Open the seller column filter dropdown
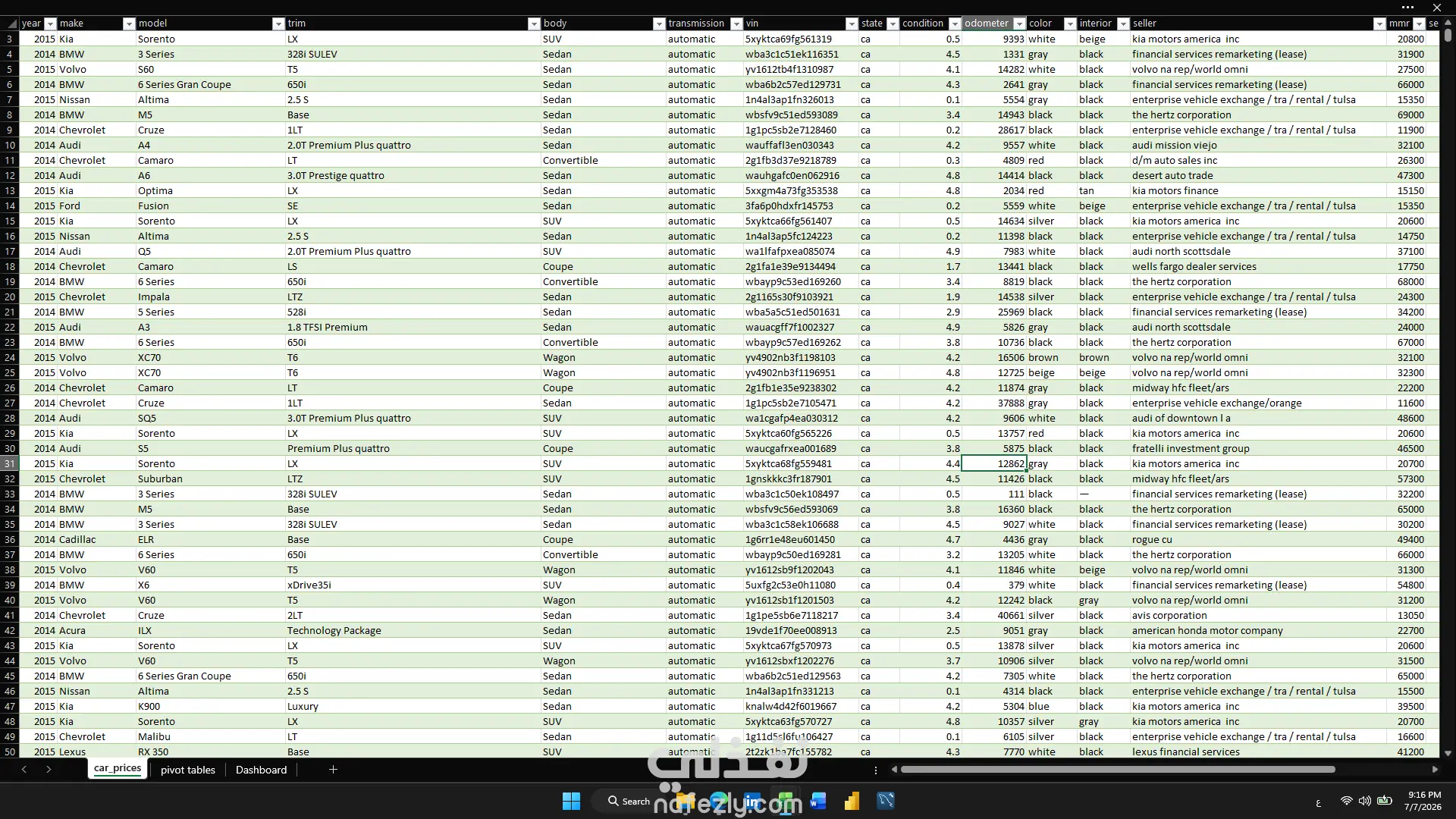The image size is (1456, 819). pyautogui.click(x=1379, y=24)
